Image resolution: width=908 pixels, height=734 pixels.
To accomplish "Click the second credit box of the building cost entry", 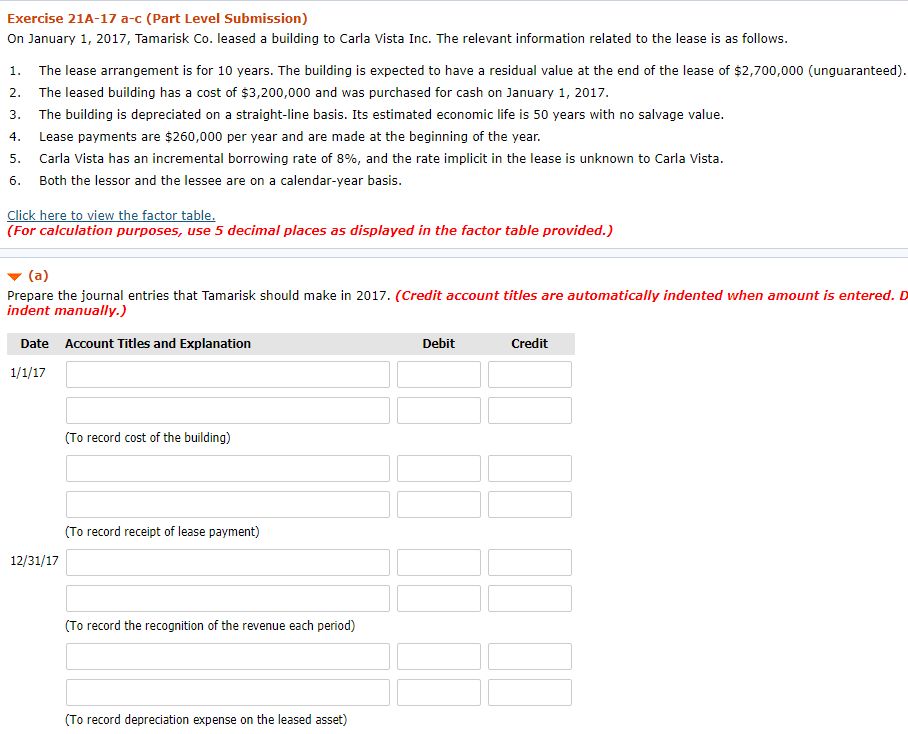I will tap(529, 409).
